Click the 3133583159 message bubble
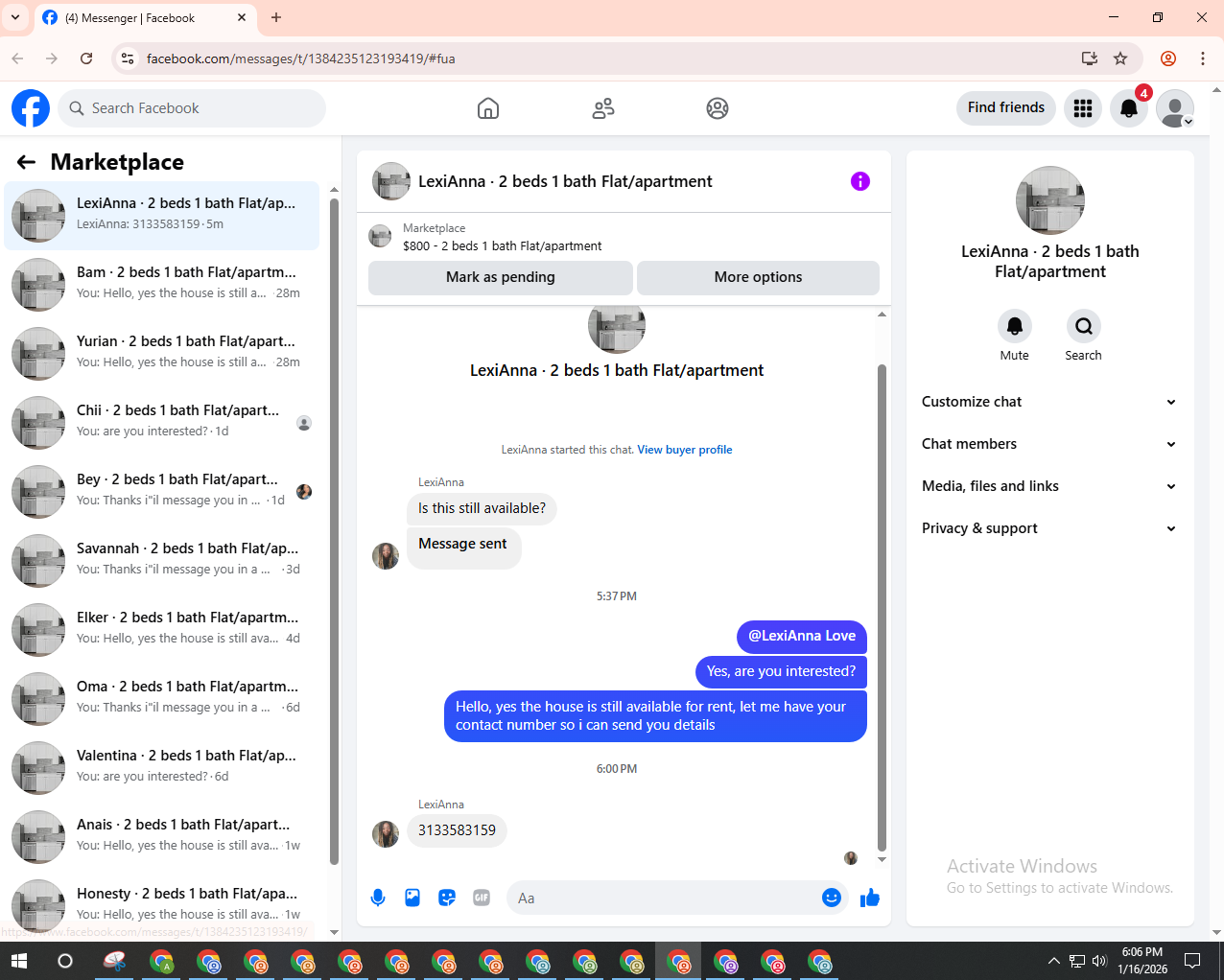The image size is (1224, 980). (x=457, y=830)
